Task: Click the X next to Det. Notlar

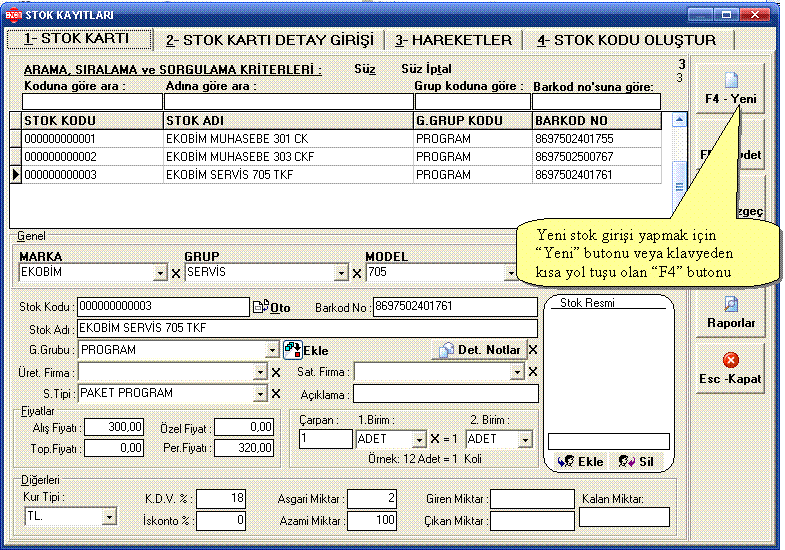Action: pos(533,350)
